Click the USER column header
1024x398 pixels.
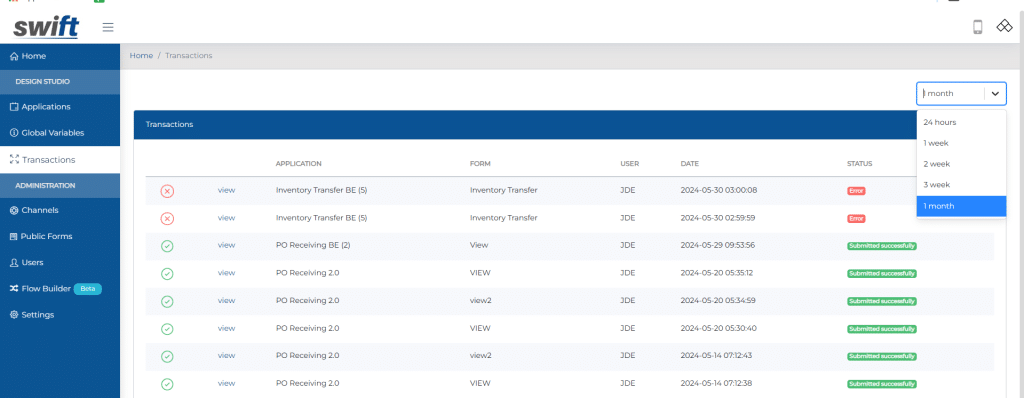[630, 163]
